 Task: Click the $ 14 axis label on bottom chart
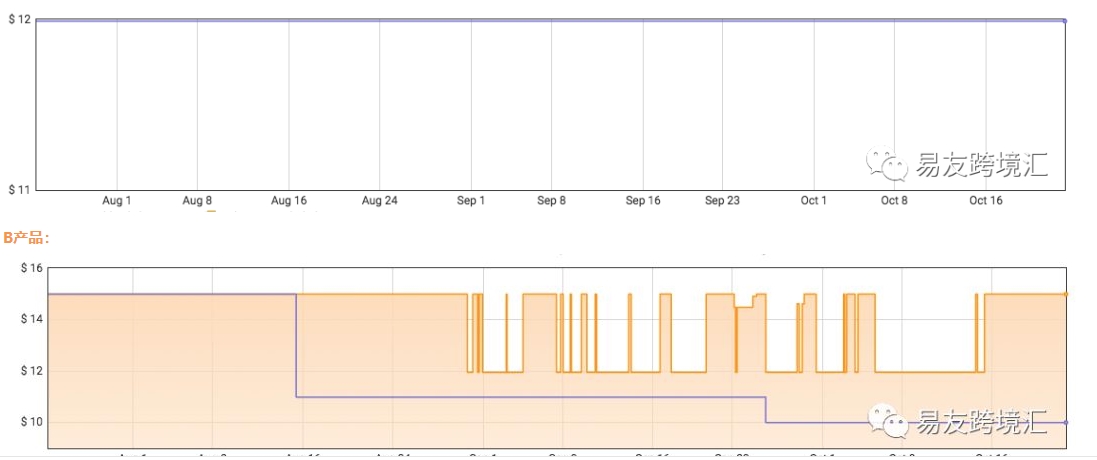pyautogui.click(x=30, y=319)
